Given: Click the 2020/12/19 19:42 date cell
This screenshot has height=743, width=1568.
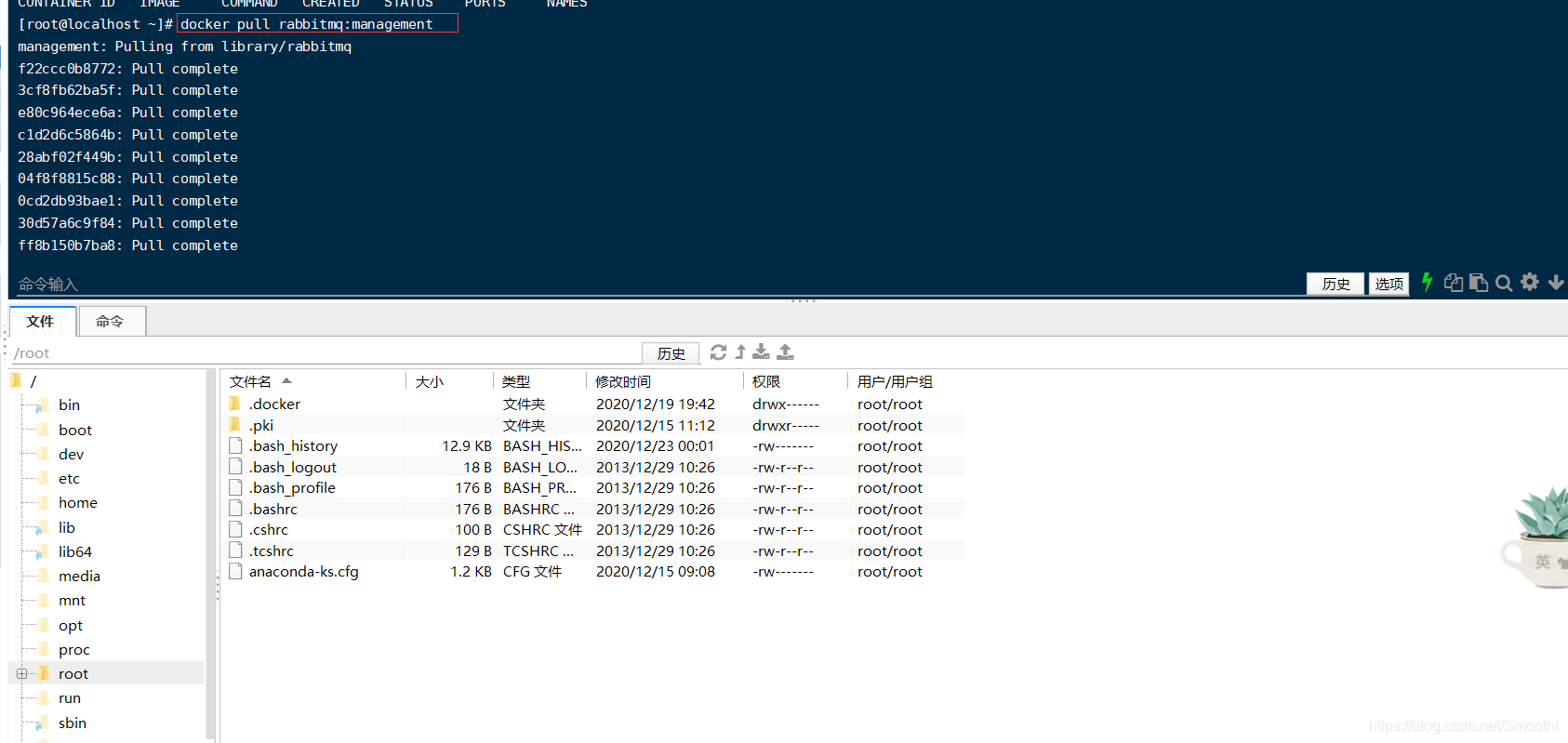Looking at the screenshot, I should tap(656, 404).
